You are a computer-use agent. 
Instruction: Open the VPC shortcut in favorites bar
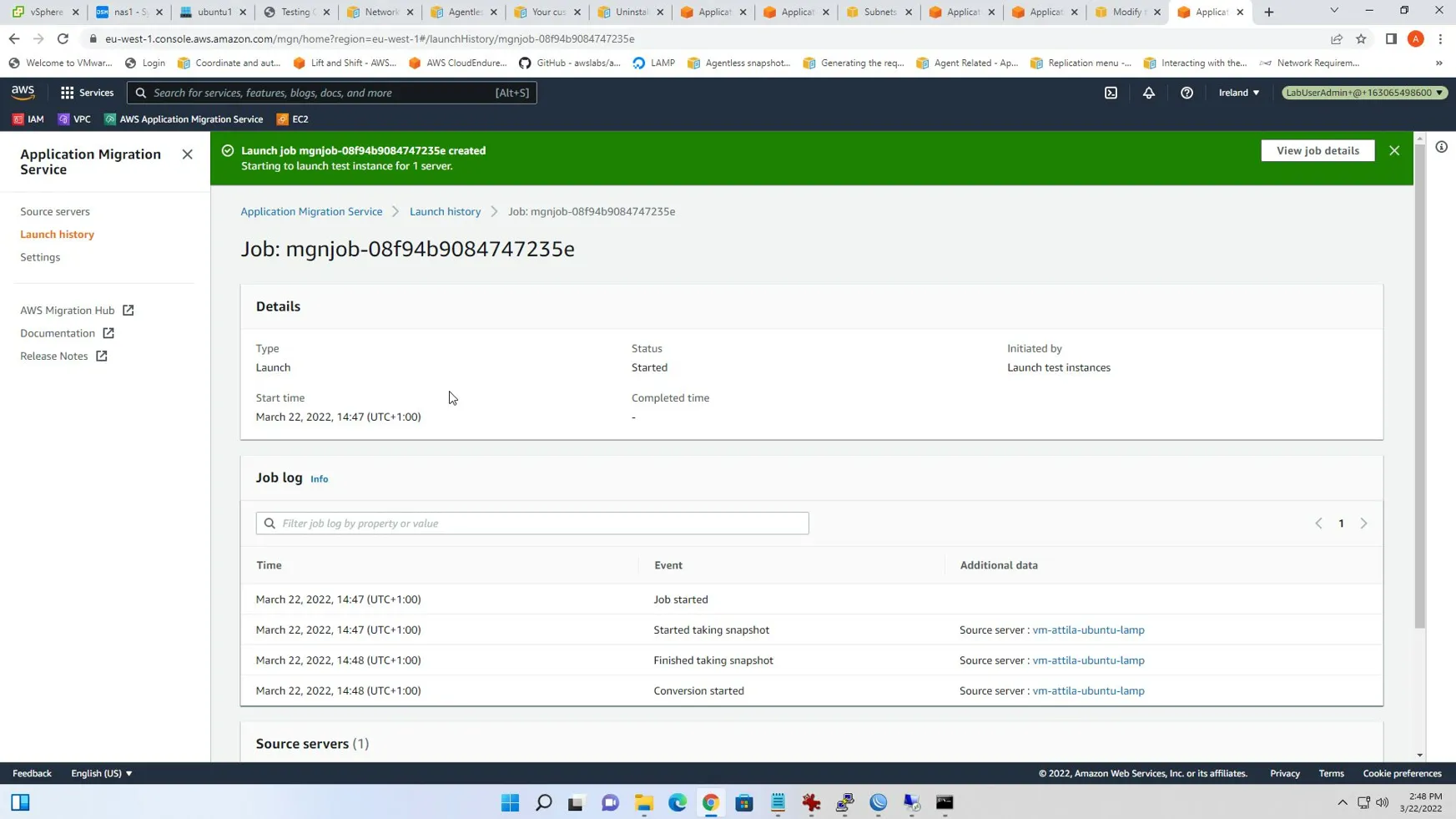pyautogui.click(x=74, y=119)
